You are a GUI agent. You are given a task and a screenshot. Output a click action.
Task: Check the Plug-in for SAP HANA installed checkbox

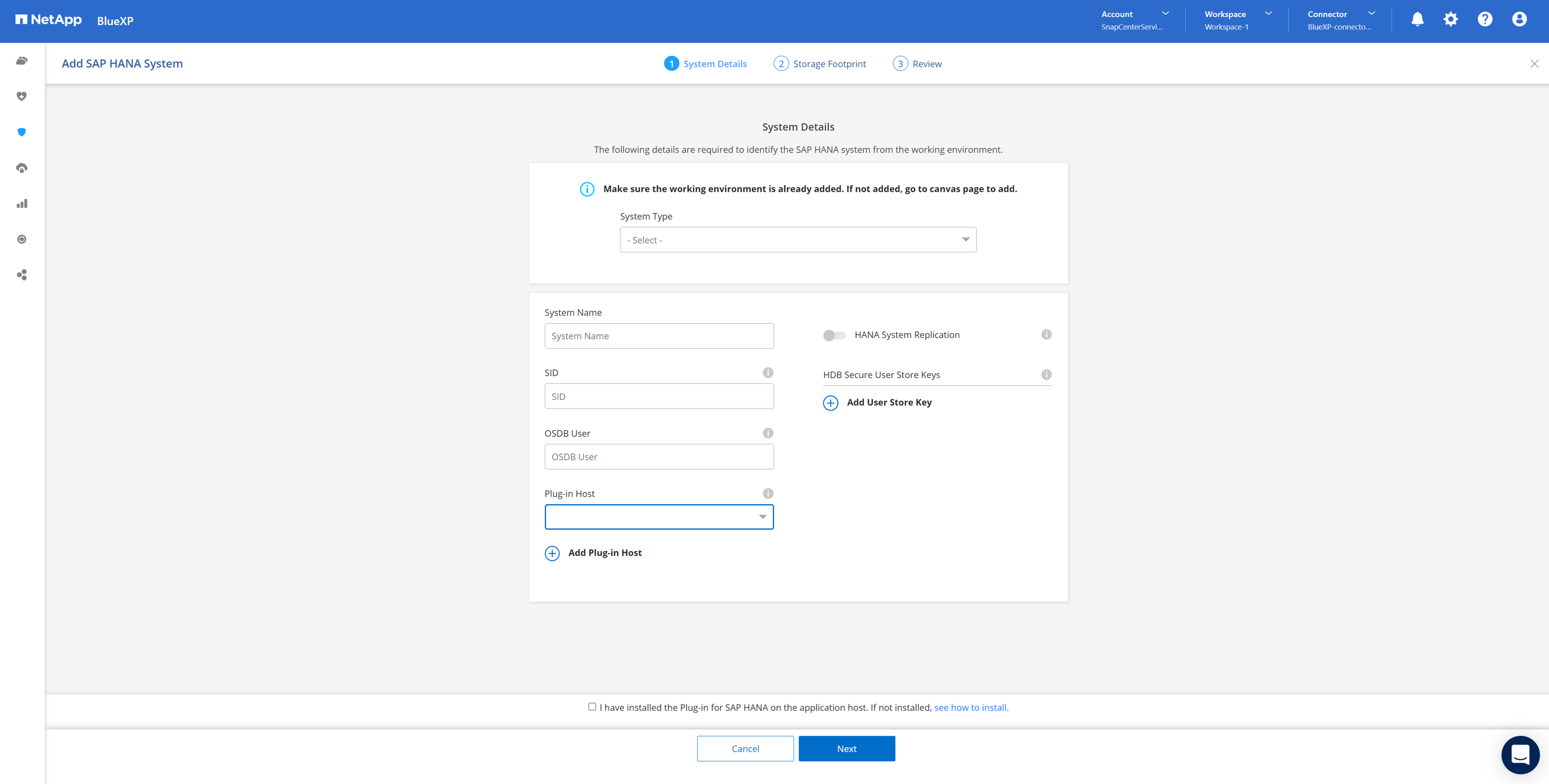(x=592, y=707)
